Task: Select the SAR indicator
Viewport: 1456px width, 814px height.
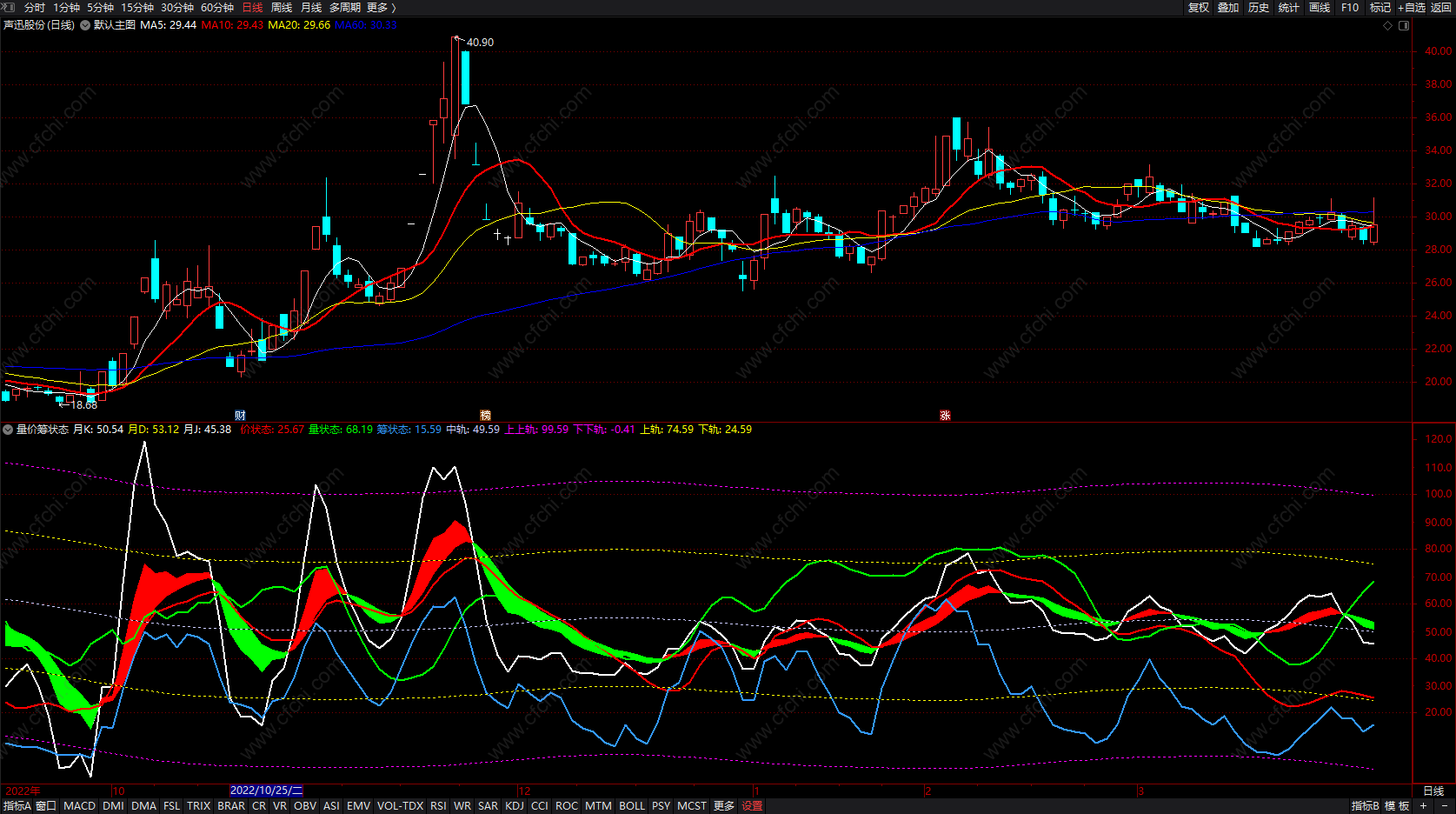Action: click(x=489, y=806)
